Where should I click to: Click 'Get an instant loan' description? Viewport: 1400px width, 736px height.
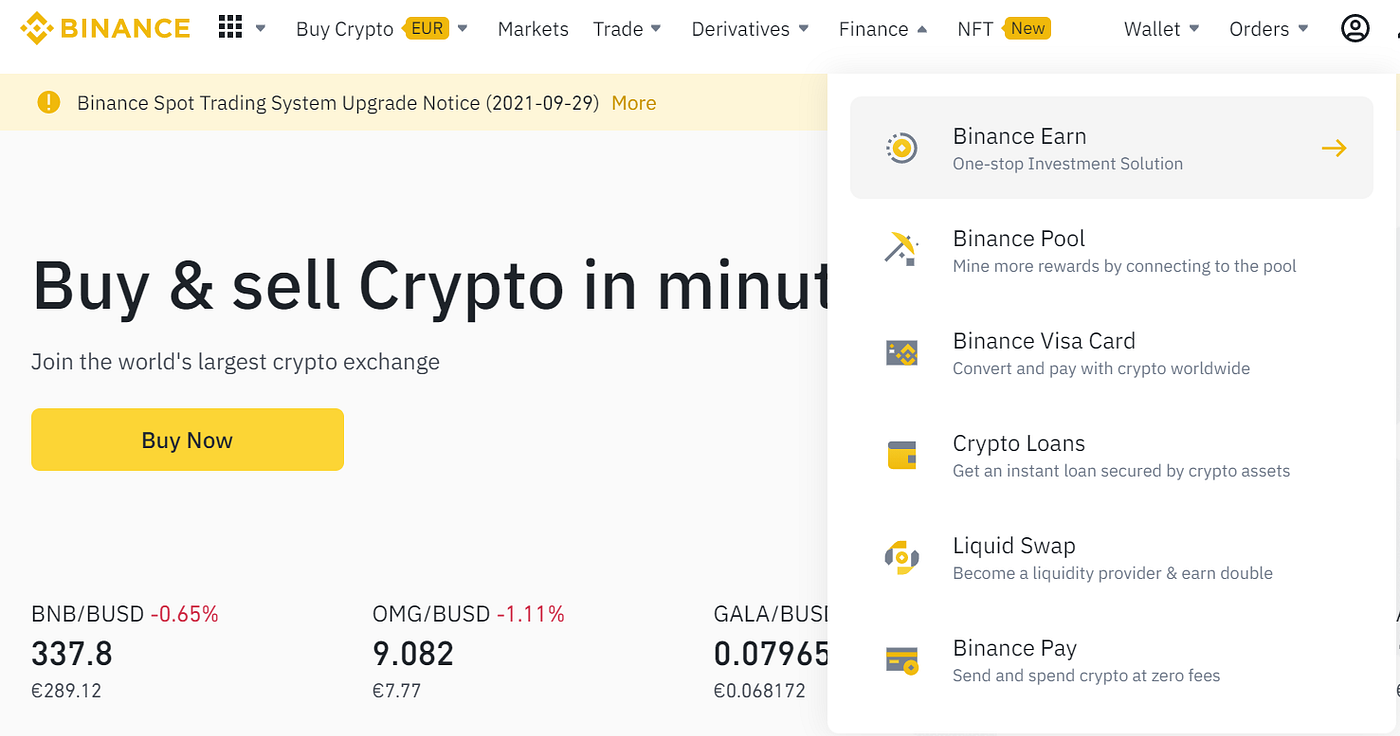pyautogui.click(x=1122, y=471)
